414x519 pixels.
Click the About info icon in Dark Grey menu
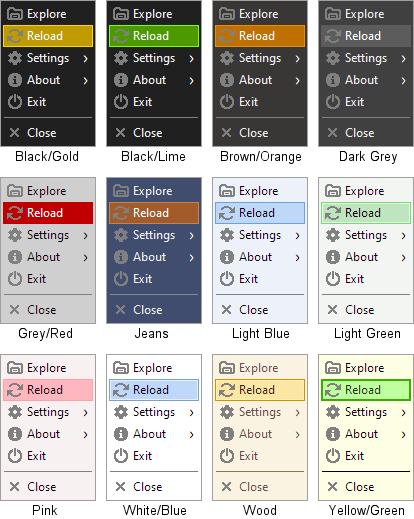(333, 80)
